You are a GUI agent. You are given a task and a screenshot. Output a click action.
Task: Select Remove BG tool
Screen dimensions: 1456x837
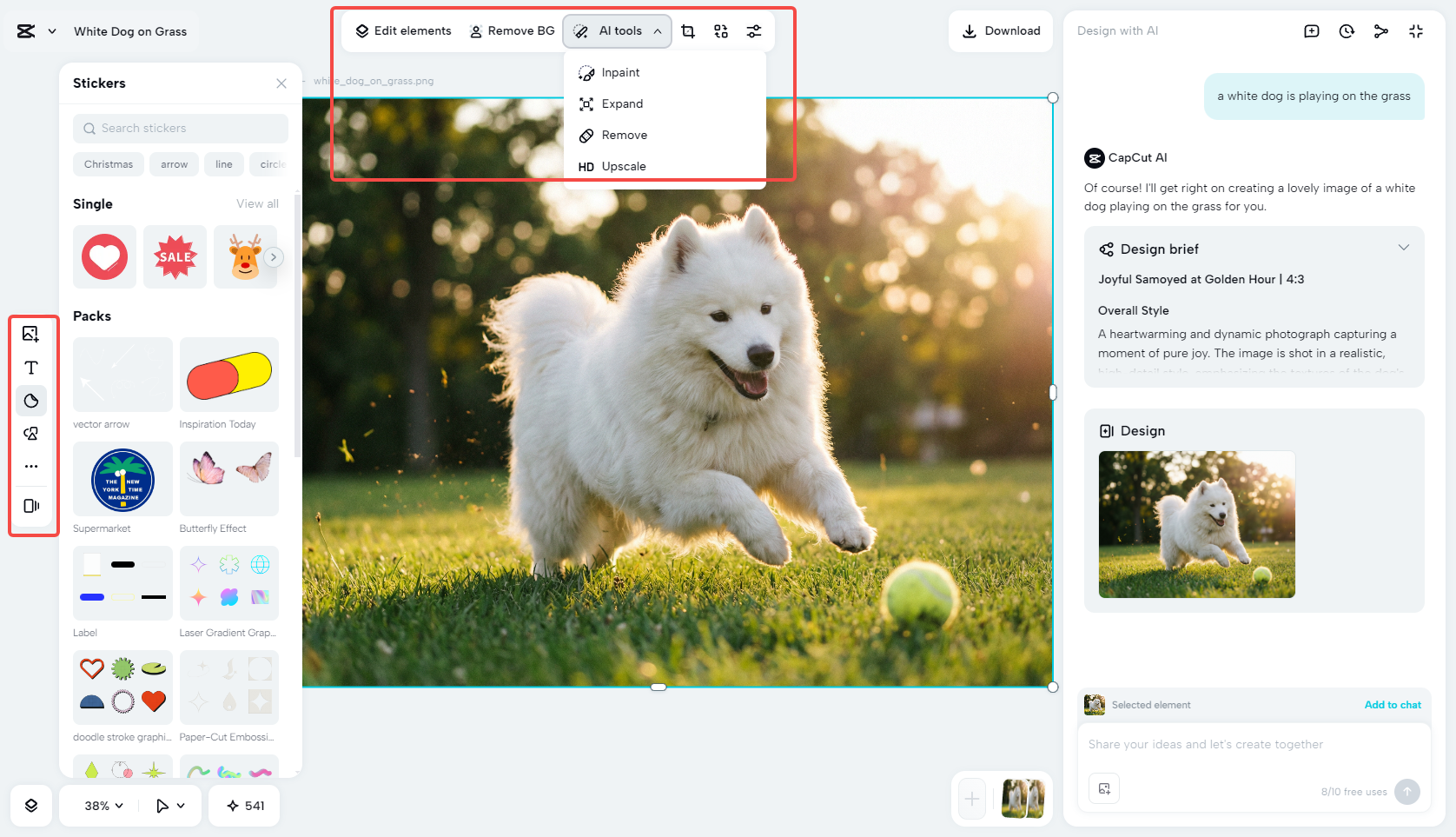coord(512,31)
